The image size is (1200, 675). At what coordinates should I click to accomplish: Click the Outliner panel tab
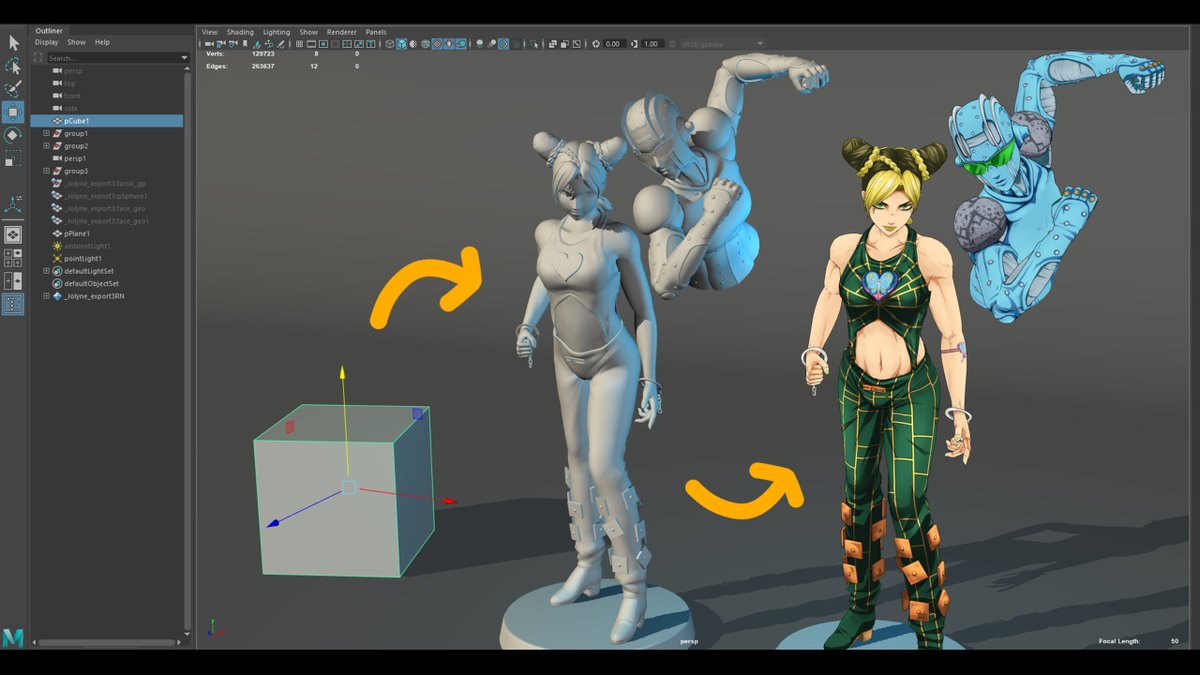click(x=49, y=31)
